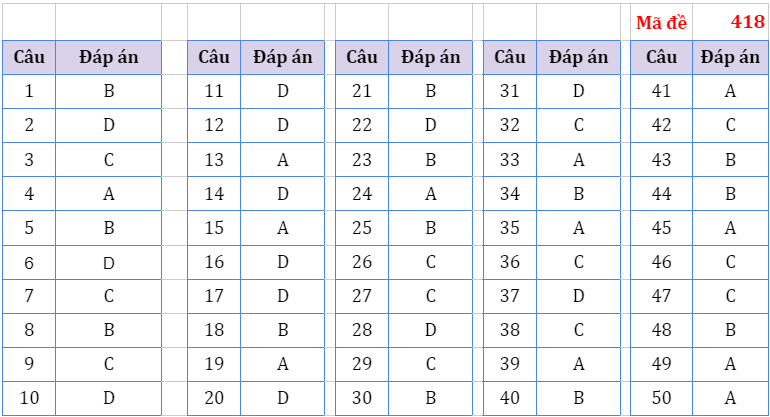Click the 'Câu' header above question 1

pos(29,57)
